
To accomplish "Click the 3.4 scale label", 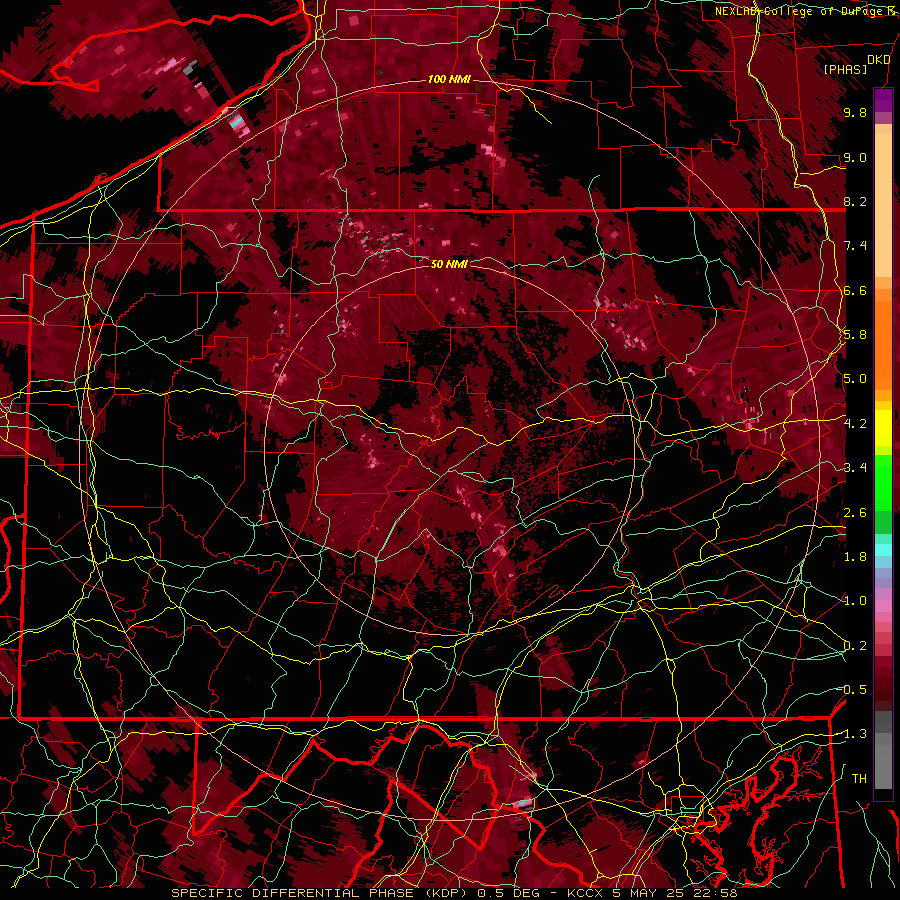I will pyautogui.click(x=855, y=468).
